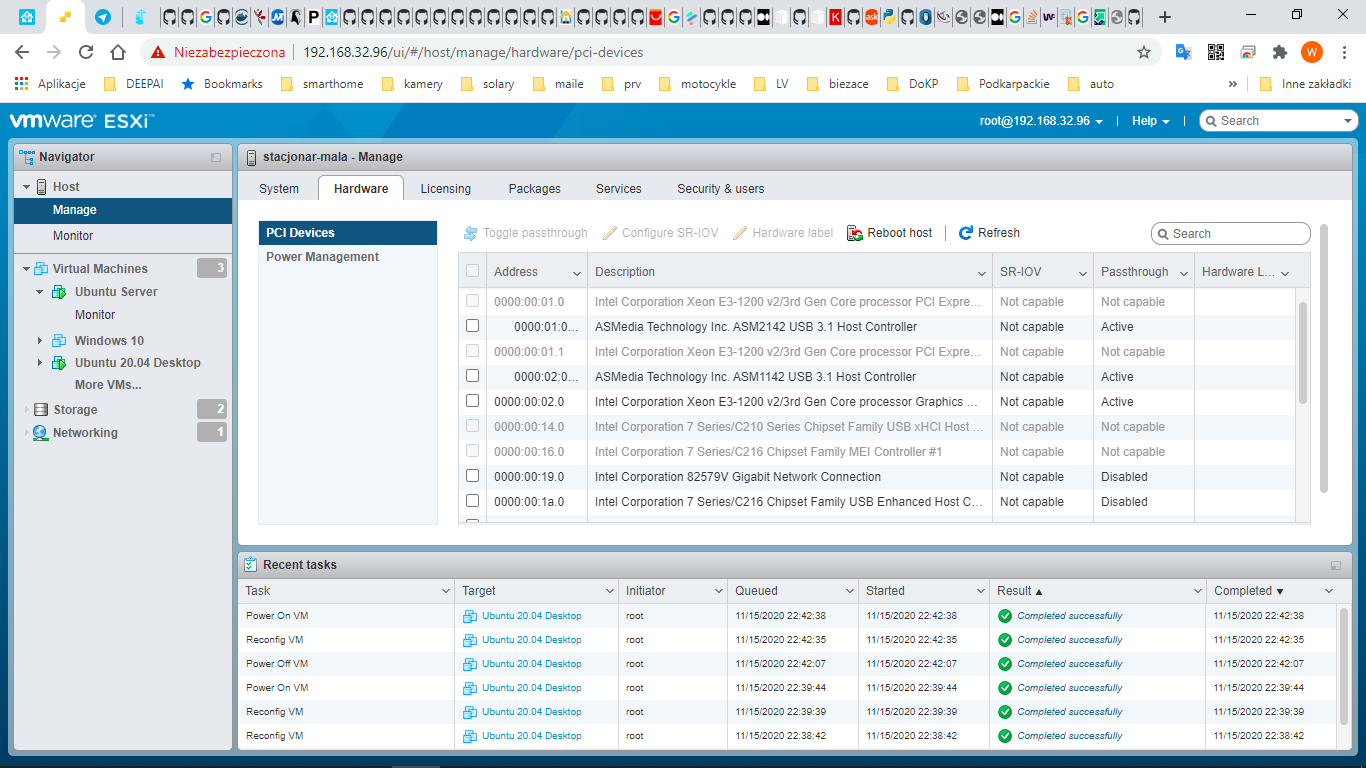Screen dimensions: 1366x768
Task: Select checkbox for 82579V Gigabit Network Connection
Action: point(473,476)
